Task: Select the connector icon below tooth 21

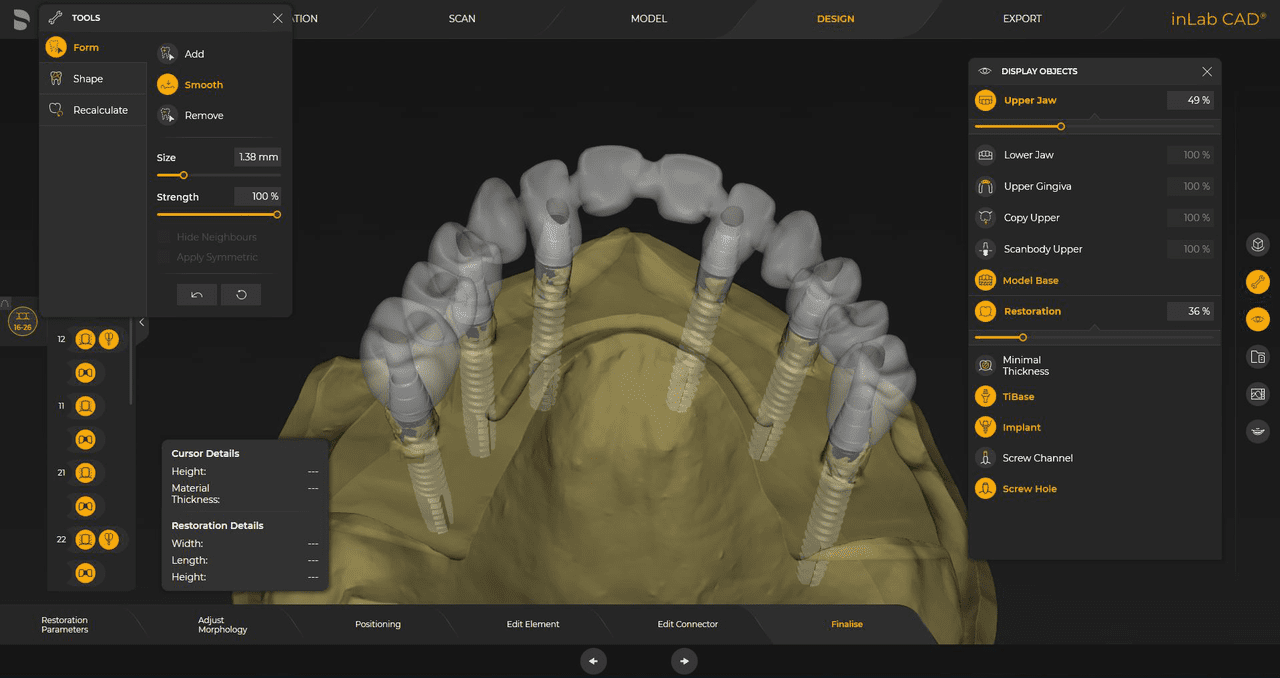Action: click(x=85, y=506)
